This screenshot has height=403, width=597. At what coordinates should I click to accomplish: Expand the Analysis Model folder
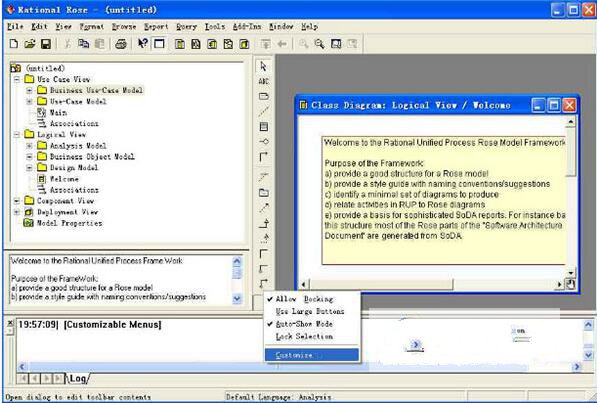[x=29, y=146]
